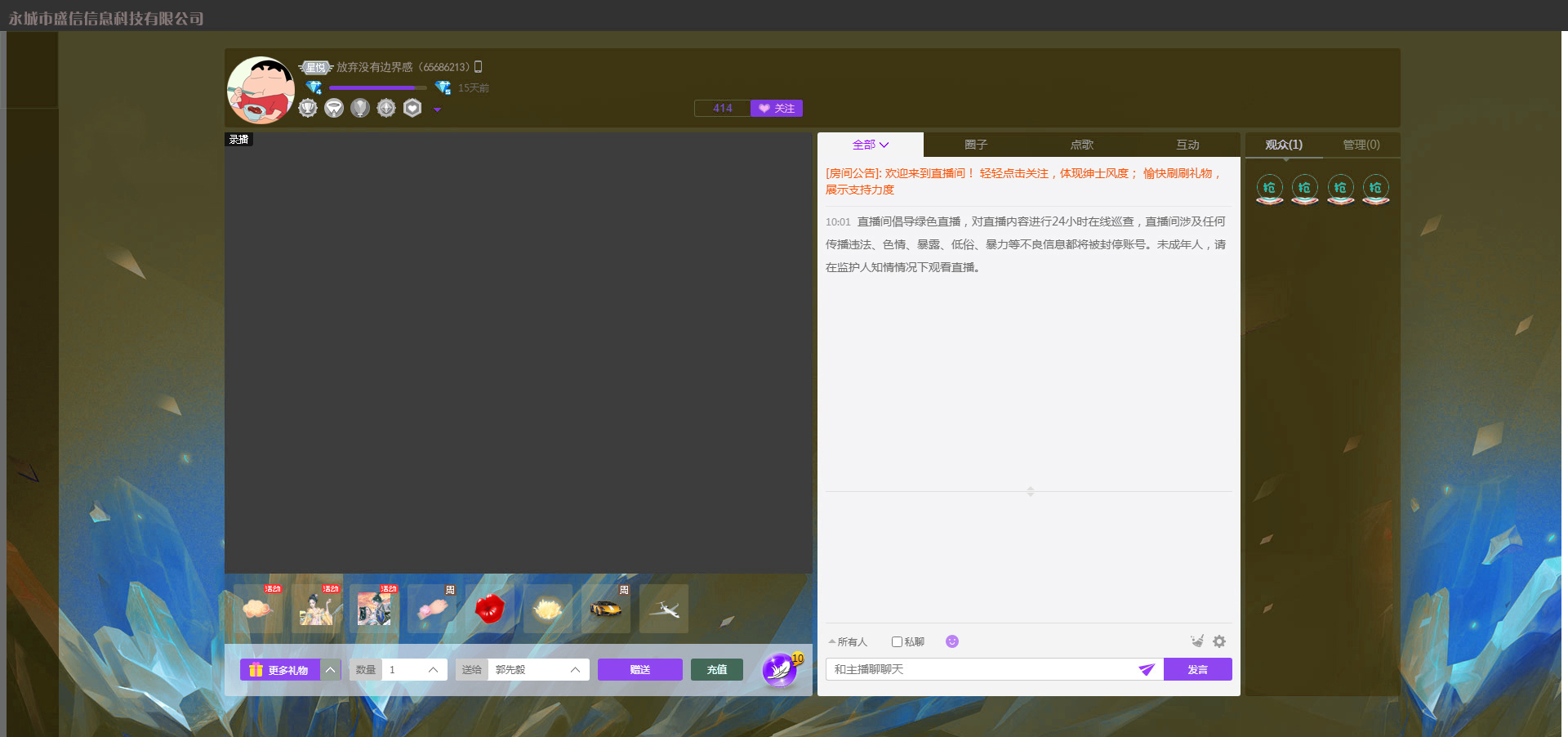This screenshot has height=737, width=1568.
Task: Click the 充值 recharge button
Action: coord(716,670)
